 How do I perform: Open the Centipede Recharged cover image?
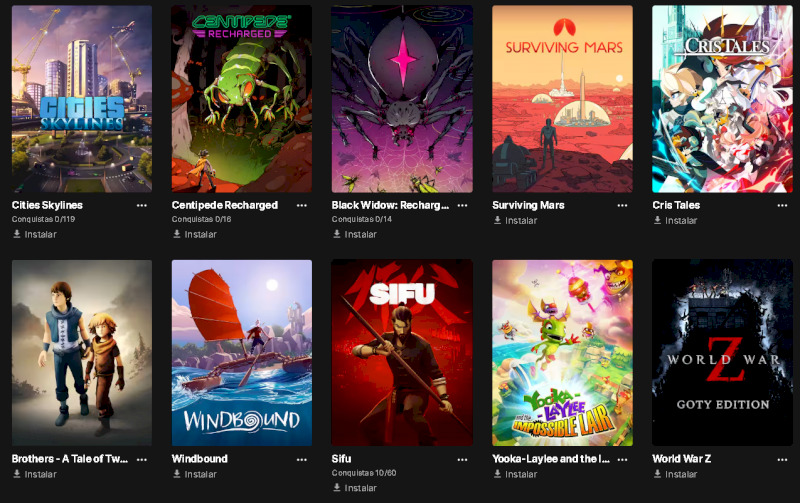(242, 99)
